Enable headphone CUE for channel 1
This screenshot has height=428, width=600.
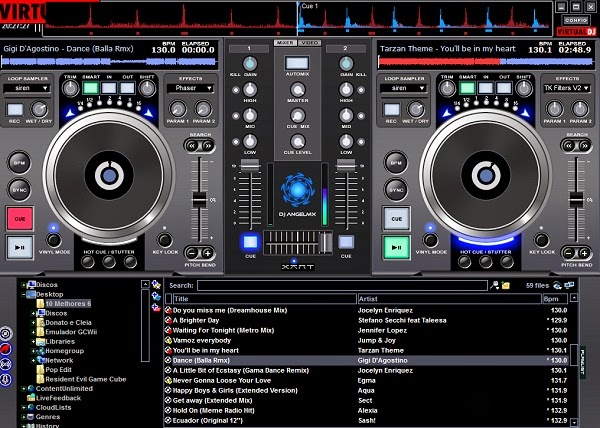click(x=250, y=242)
